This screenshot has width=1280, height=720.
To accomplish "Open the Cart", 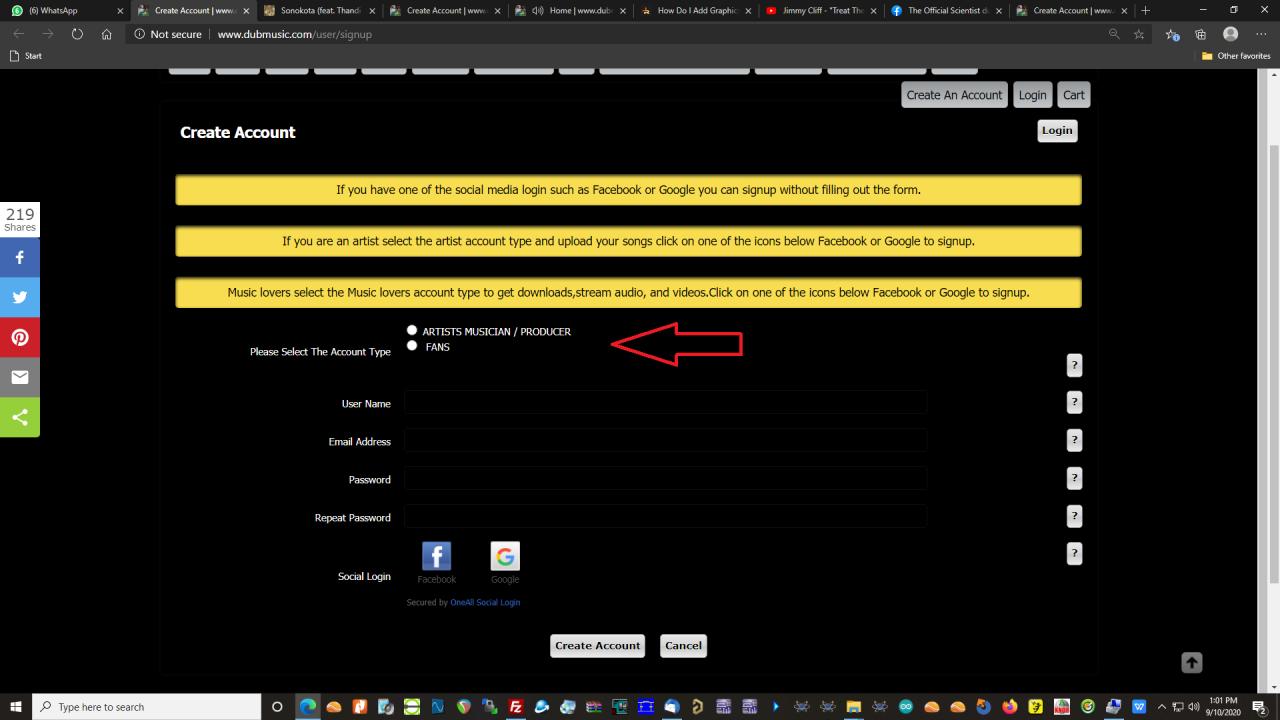I will coord(1074,95).
